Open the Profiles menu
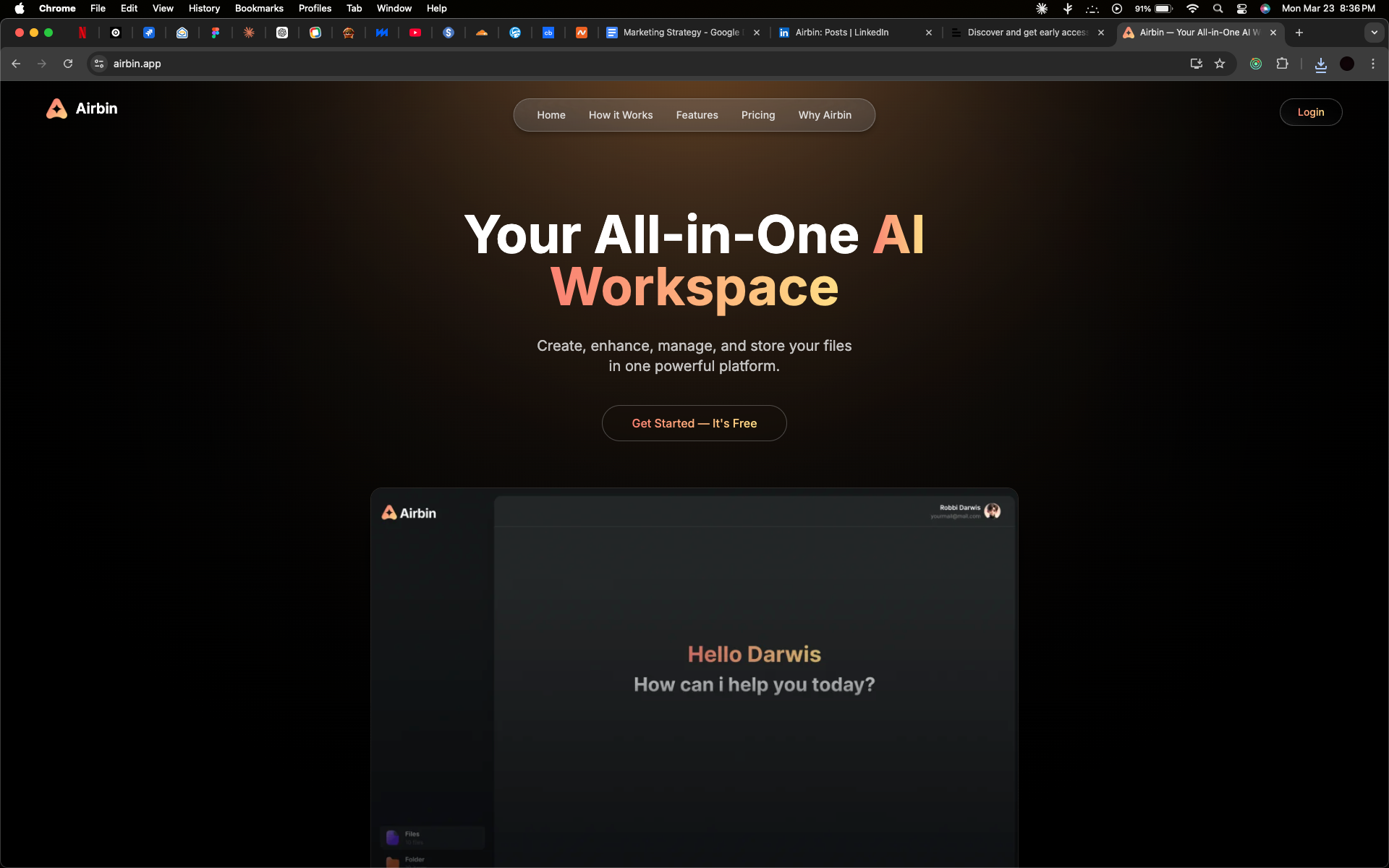Image resolution: width=1389 pixels, height=868 pixels. tap(315, 9)
